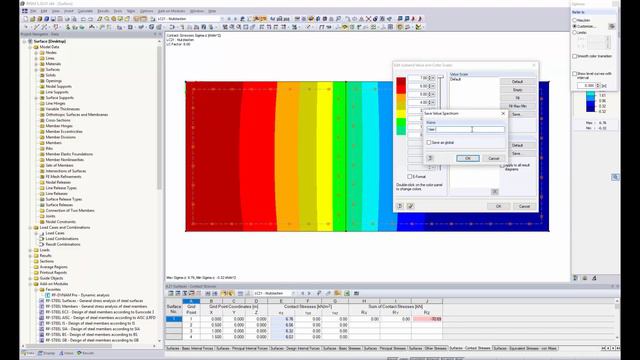This screenshot has width=640, height=360.
Task: Click the Open file icon in the toolbar
Action: 33,19
